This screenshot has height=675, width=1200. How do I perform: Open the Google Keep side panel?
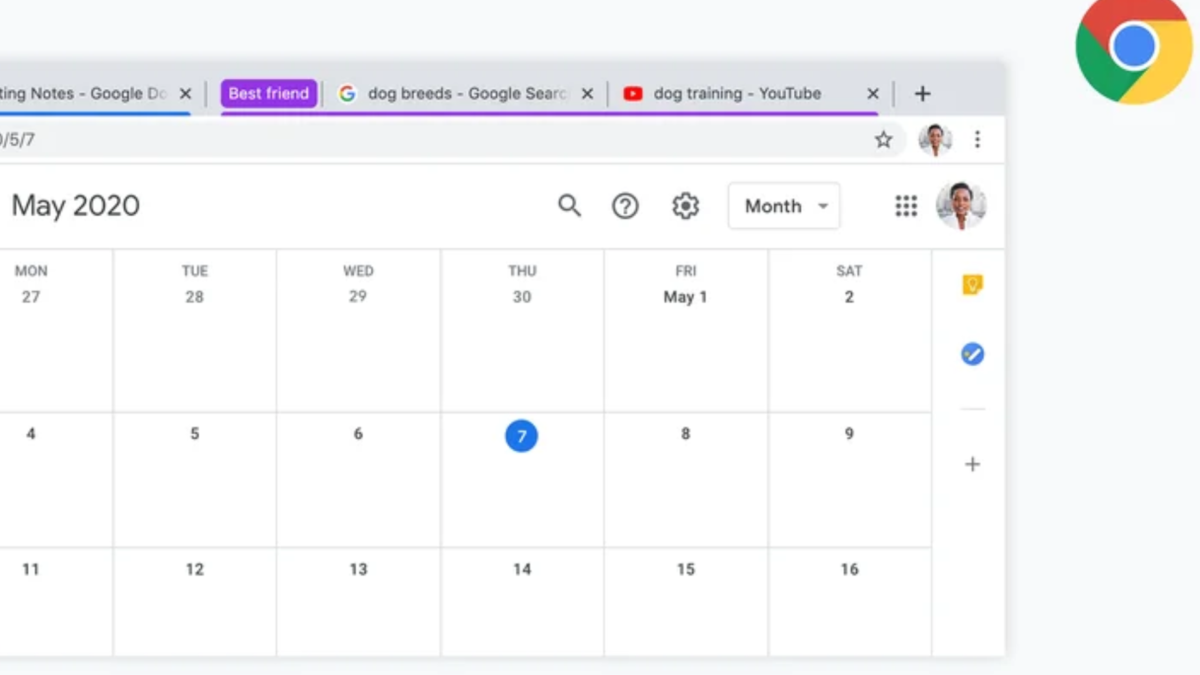click(971, 284)
